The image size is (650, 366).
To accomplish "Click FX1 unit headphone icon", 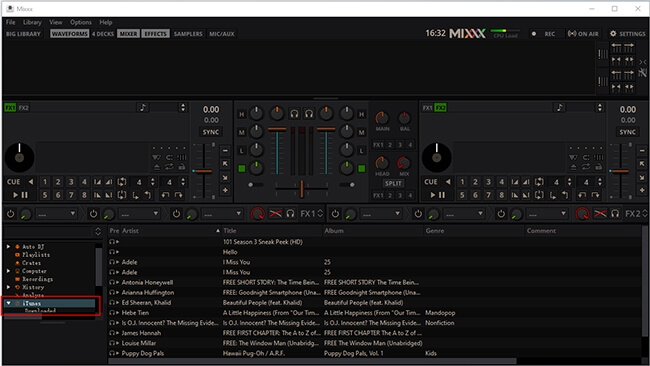I will (x=291, y=214).
